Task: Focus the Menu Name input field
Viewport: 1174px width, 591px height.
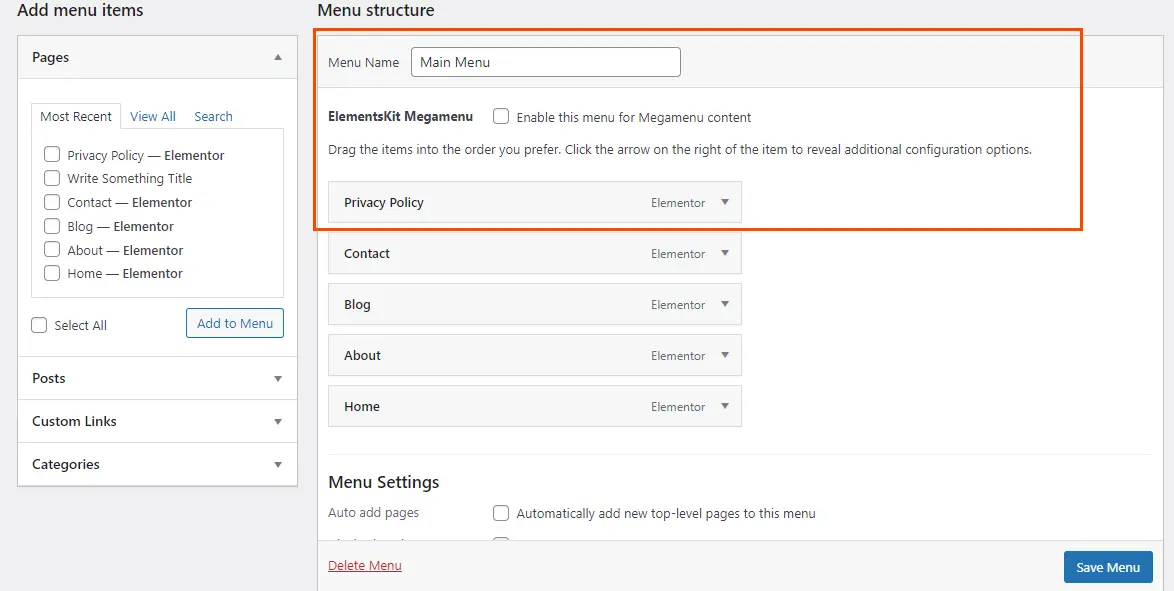Action: (x=546, y=62)
